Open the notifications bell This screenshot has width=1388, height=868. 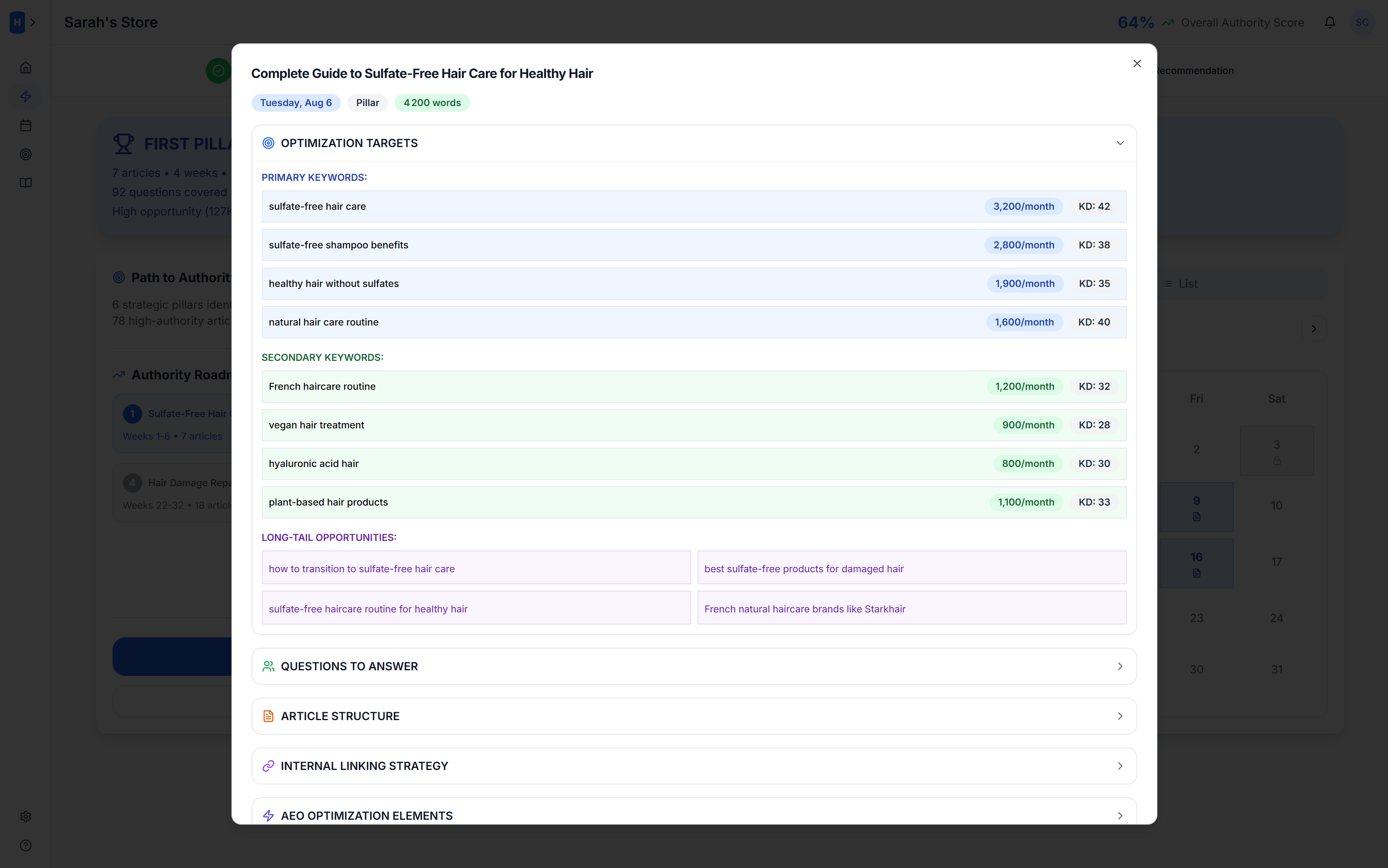tap(1329, 23)
